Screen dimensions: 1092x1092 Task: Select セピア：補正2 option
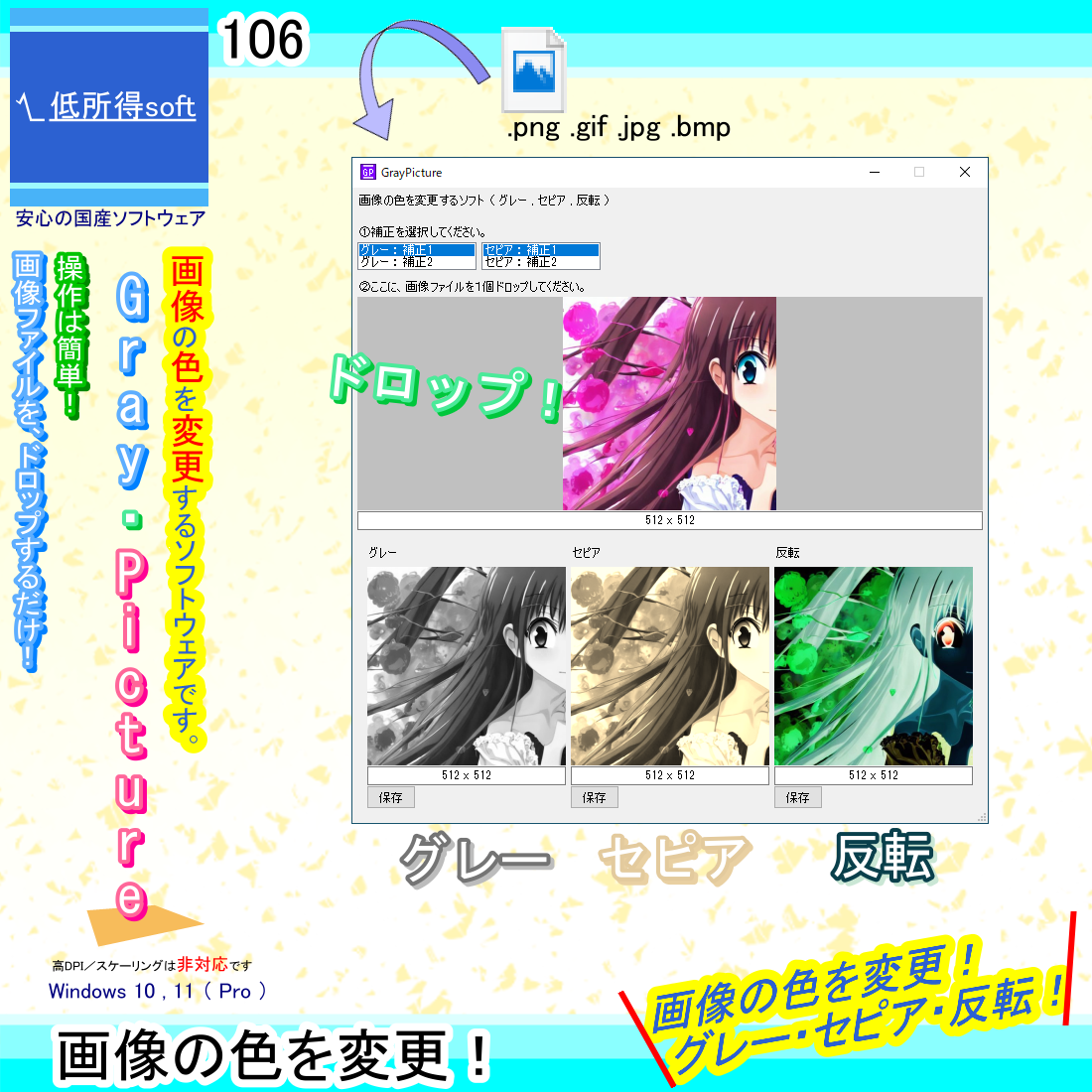tap(541, 262)
